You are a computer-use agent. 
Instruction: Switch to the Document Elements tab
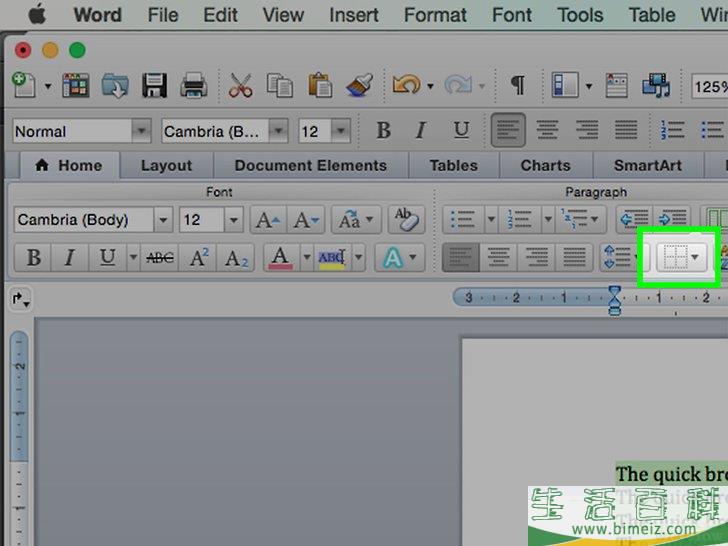(x=311, y=165)
